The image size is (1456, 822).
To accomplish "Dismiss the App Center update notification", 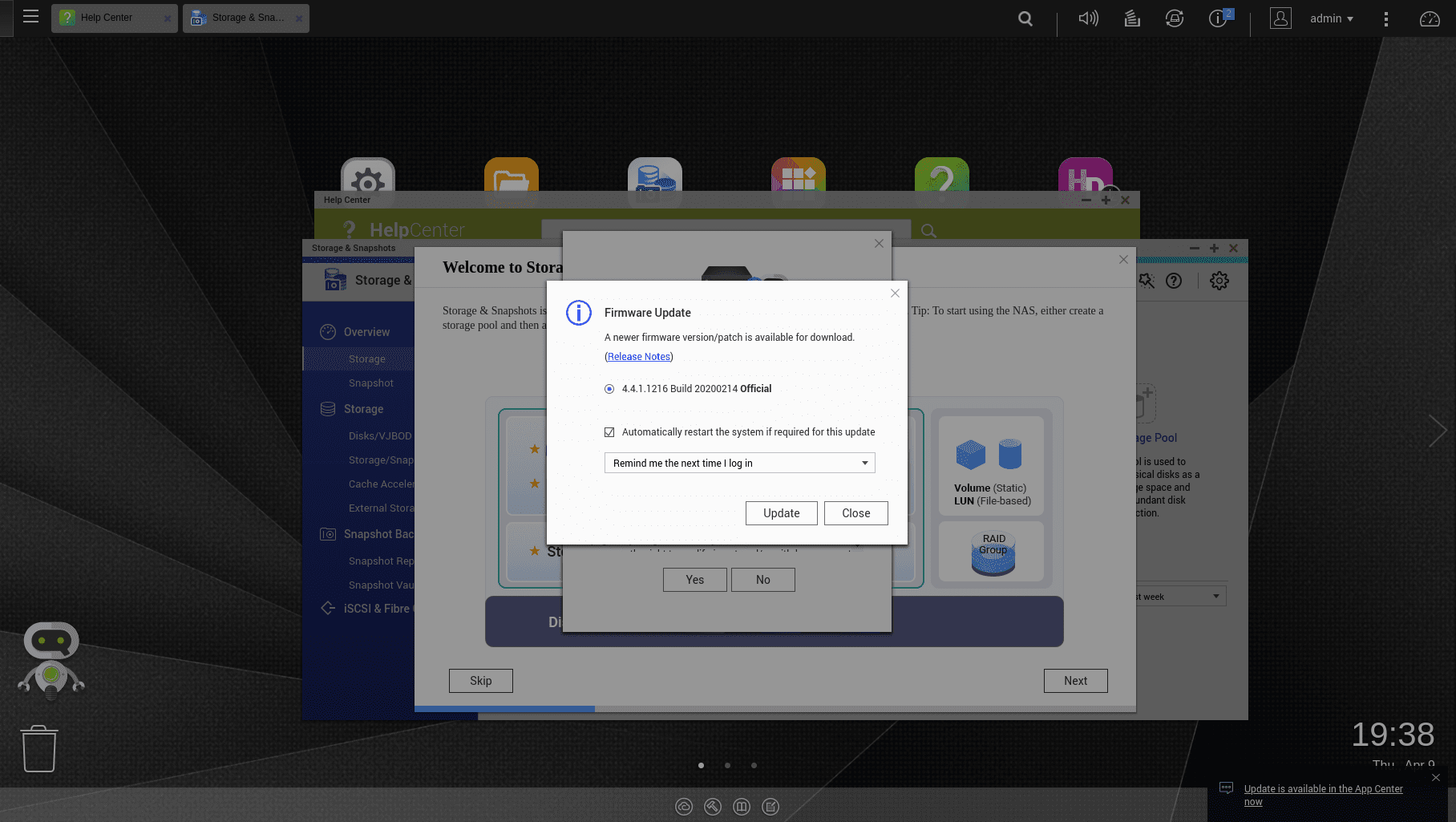I will coord(1436,777).
